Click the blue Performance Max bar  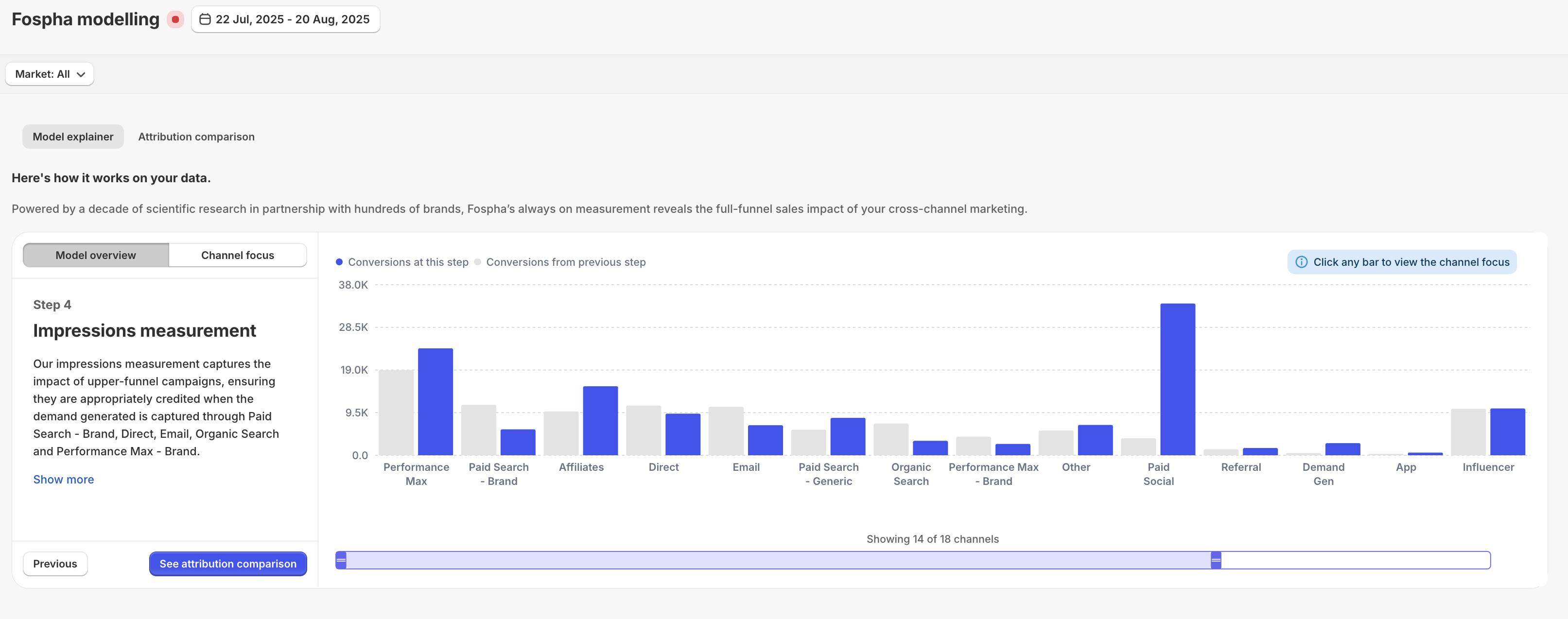[x=435, y=402]
